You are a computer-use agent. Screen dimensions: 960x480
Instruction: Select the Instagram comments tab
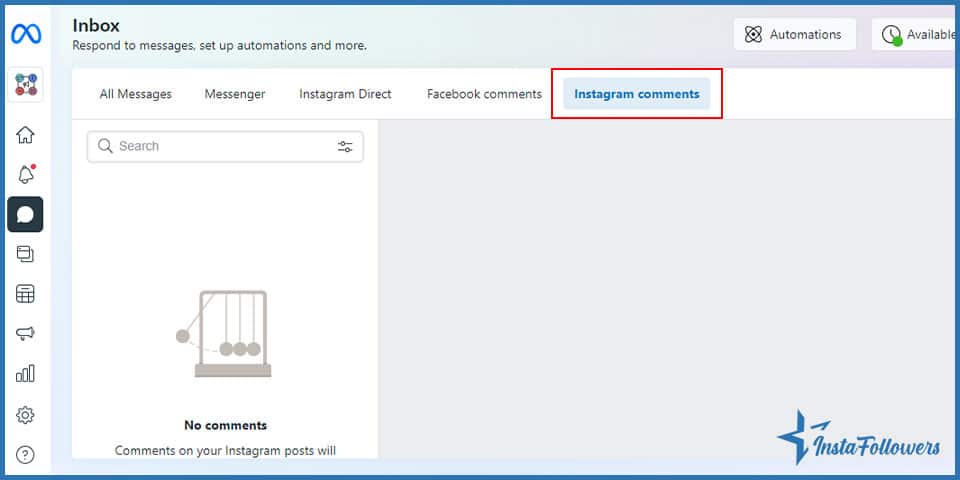(637, 94)
